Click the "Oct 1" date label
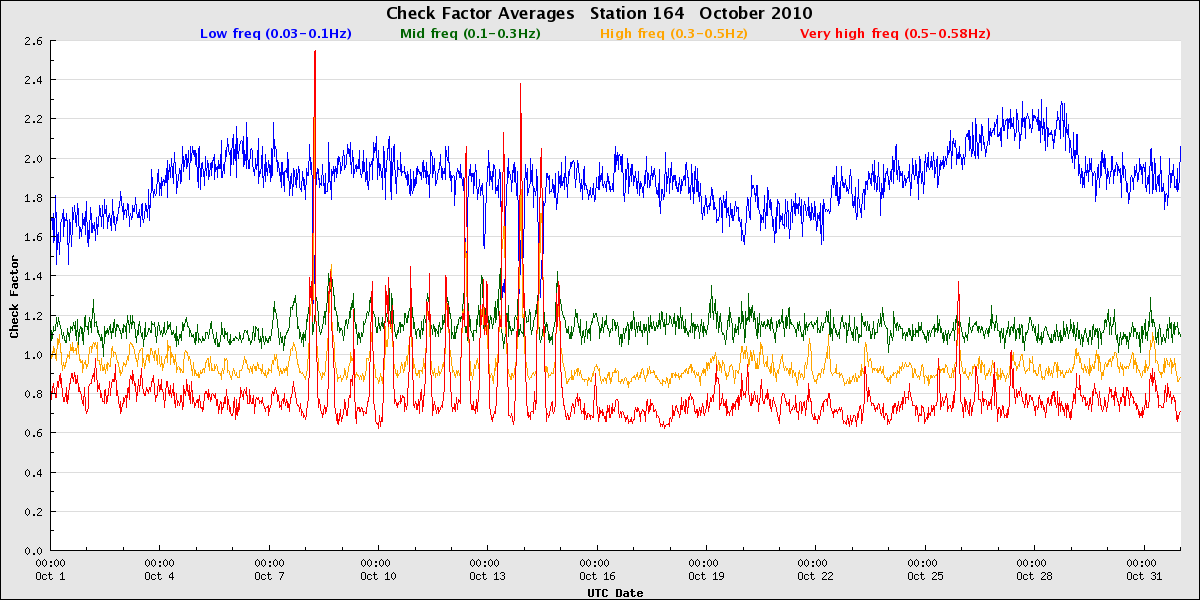Viewport: 1200px width, 600px height. (50, 576)
